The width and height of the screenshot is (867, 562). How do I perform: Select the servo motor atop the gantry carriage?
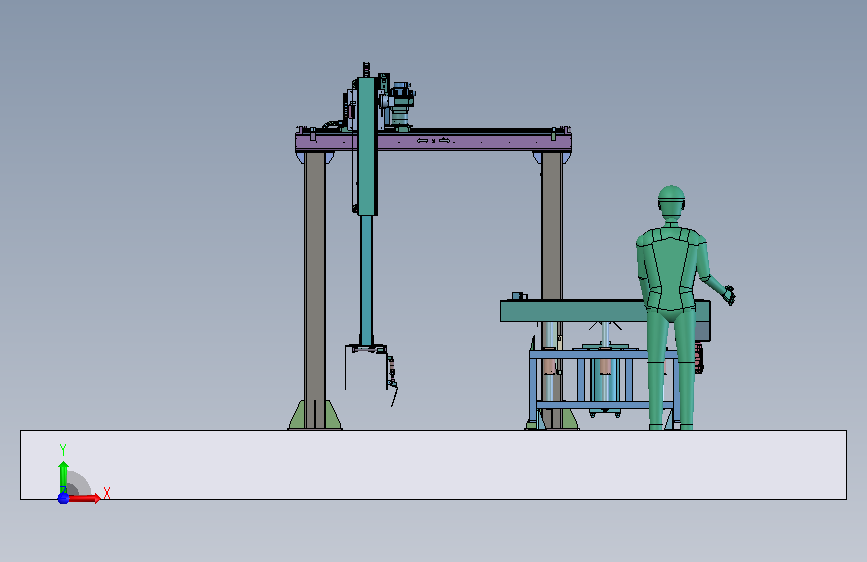click(x=401, y=104)
